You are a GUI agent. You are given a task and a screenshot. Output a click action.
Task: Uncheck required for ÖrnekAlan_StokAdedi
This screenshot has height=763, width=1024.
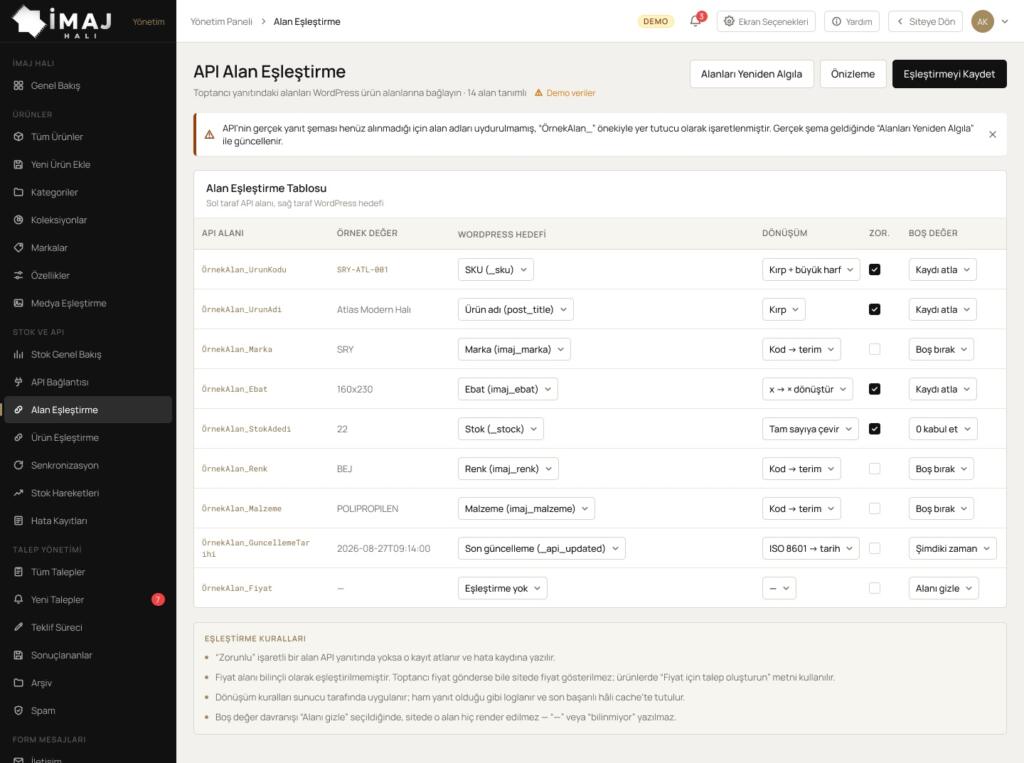874,429
